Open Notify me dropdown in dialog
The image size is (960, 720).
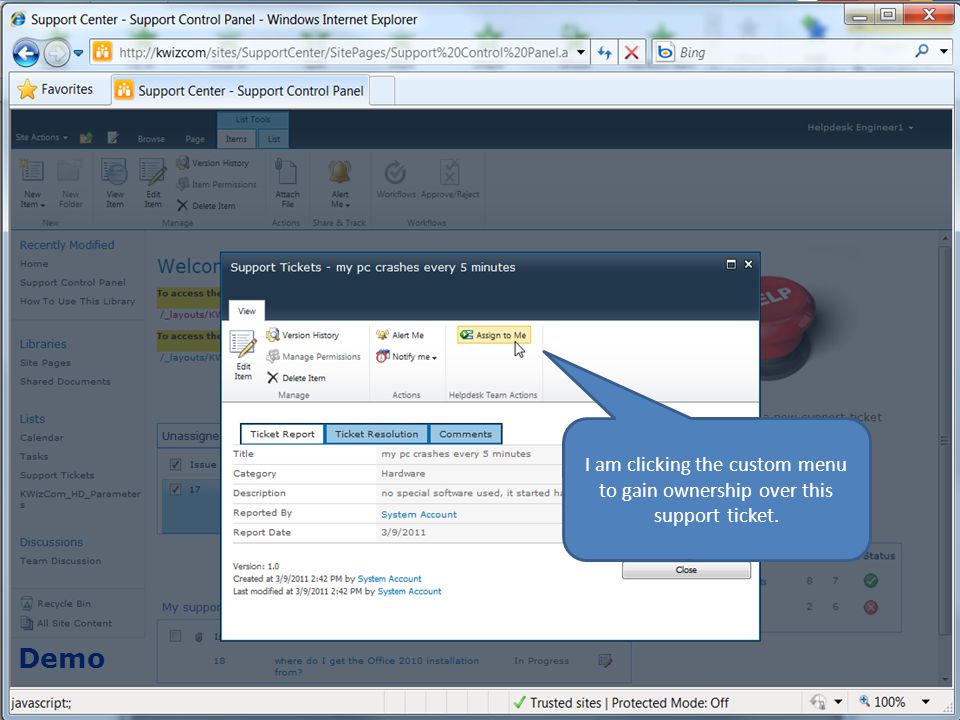(407, 356)
